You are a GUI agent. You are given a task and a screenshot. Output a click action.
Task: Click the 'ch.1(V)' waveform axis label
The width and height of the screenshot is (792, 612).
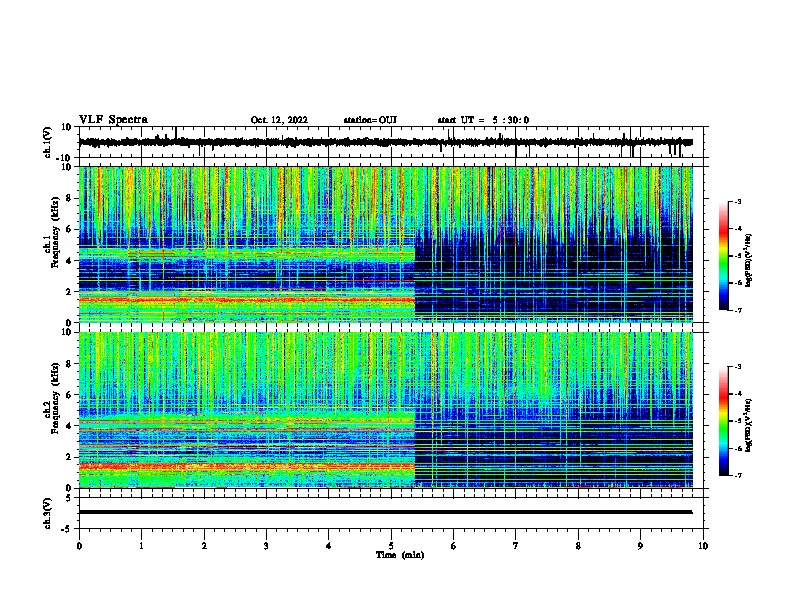[x=48, y=142]
